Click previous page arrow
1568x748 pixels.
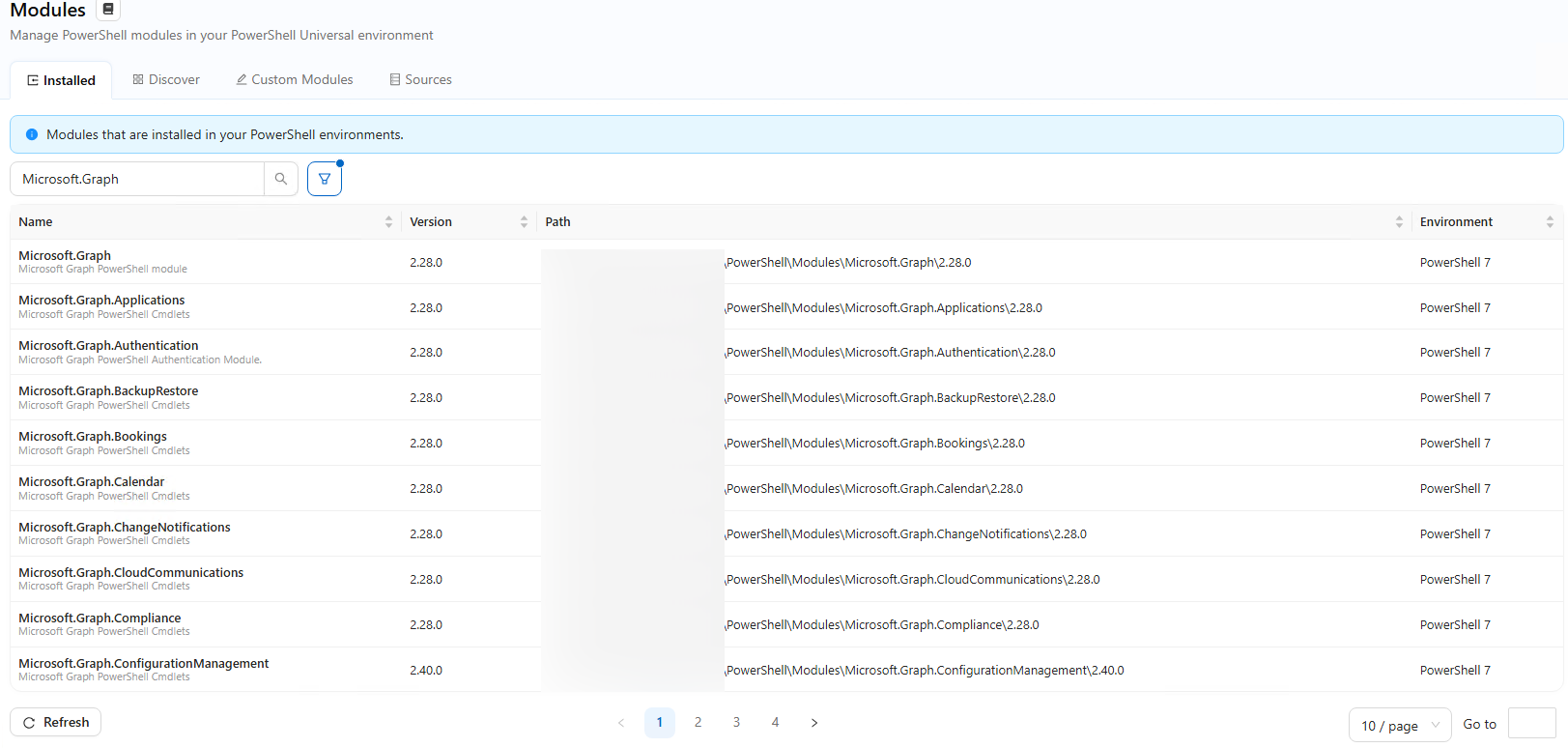click(x=621, y=723)
